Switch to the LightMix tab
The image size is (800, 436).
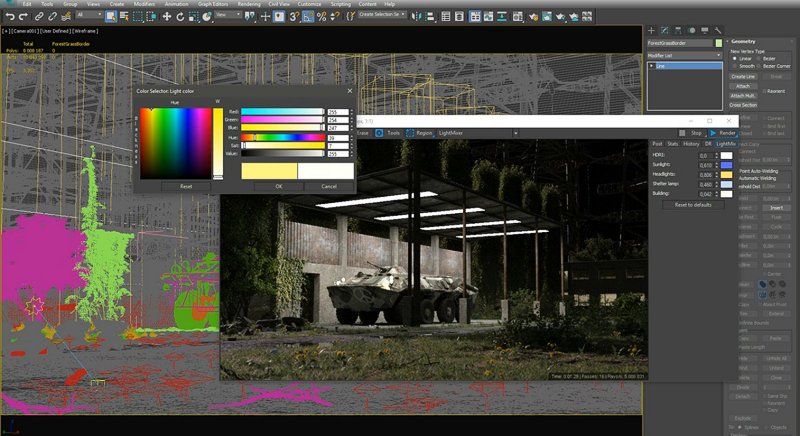pyautogui.click(x=726, y=144)
